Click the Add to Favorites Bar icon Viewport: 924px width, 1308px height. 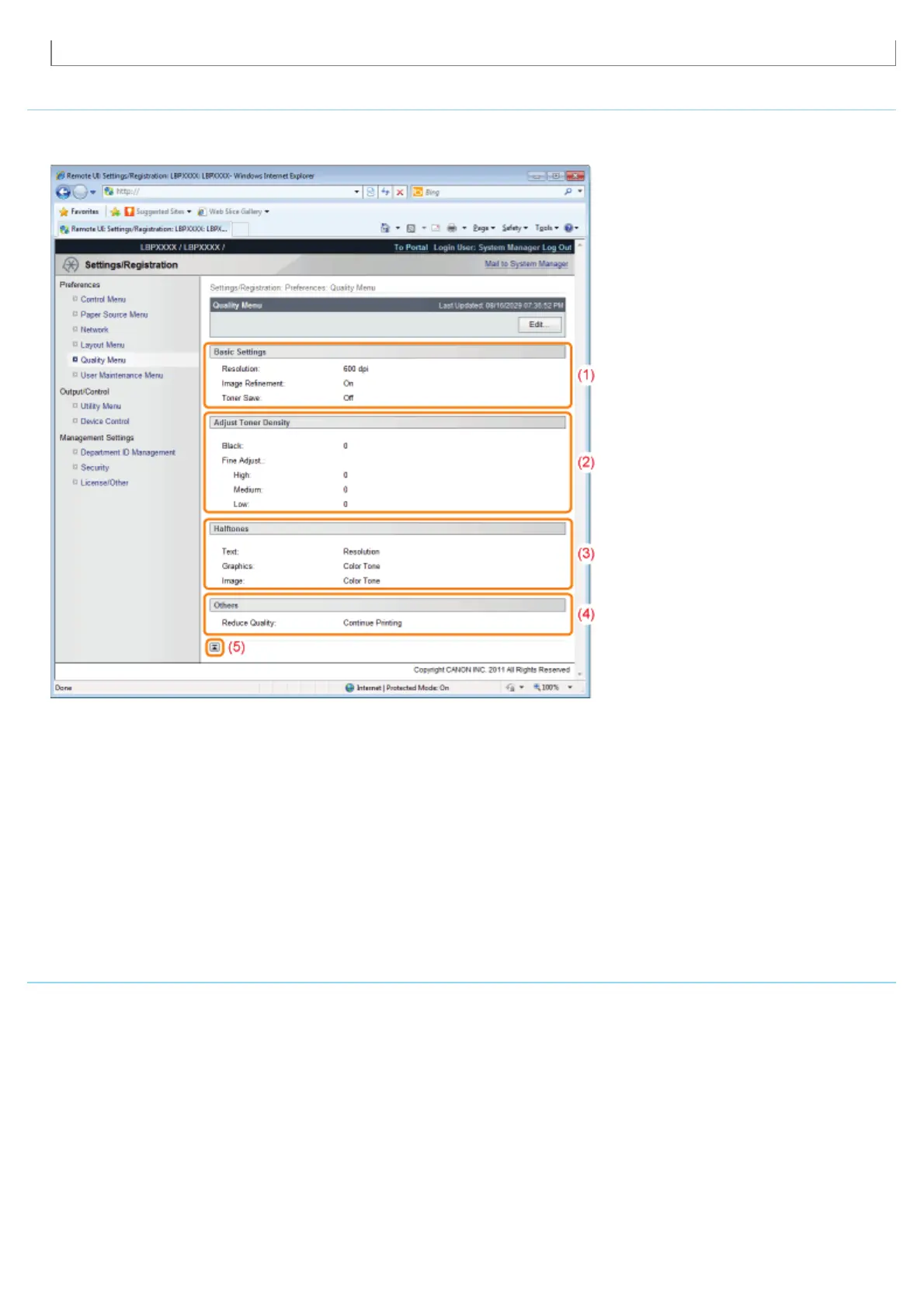pos(115,211)
